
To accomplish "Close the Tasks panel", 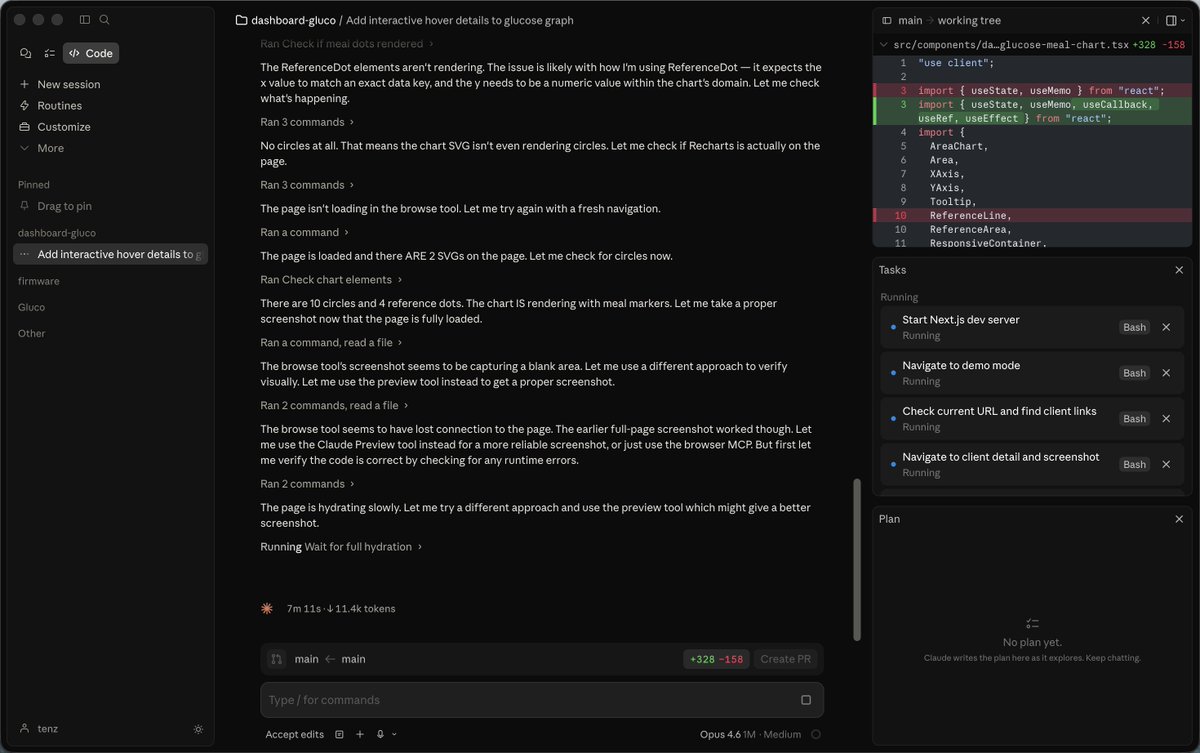I will click(x=1179, y=270).
